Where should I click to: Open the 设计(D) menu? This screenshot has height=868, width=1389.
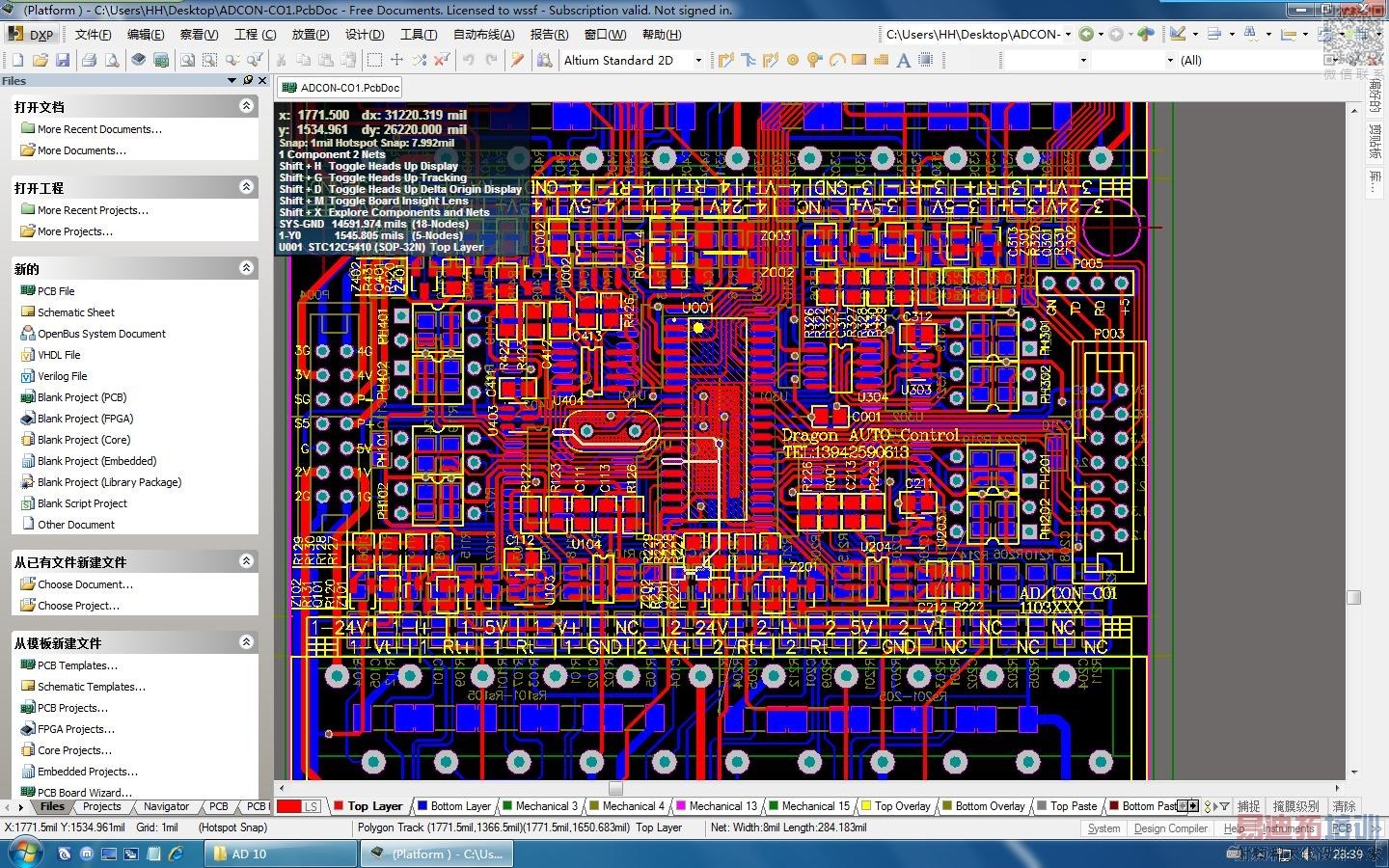tap(365, 34)
